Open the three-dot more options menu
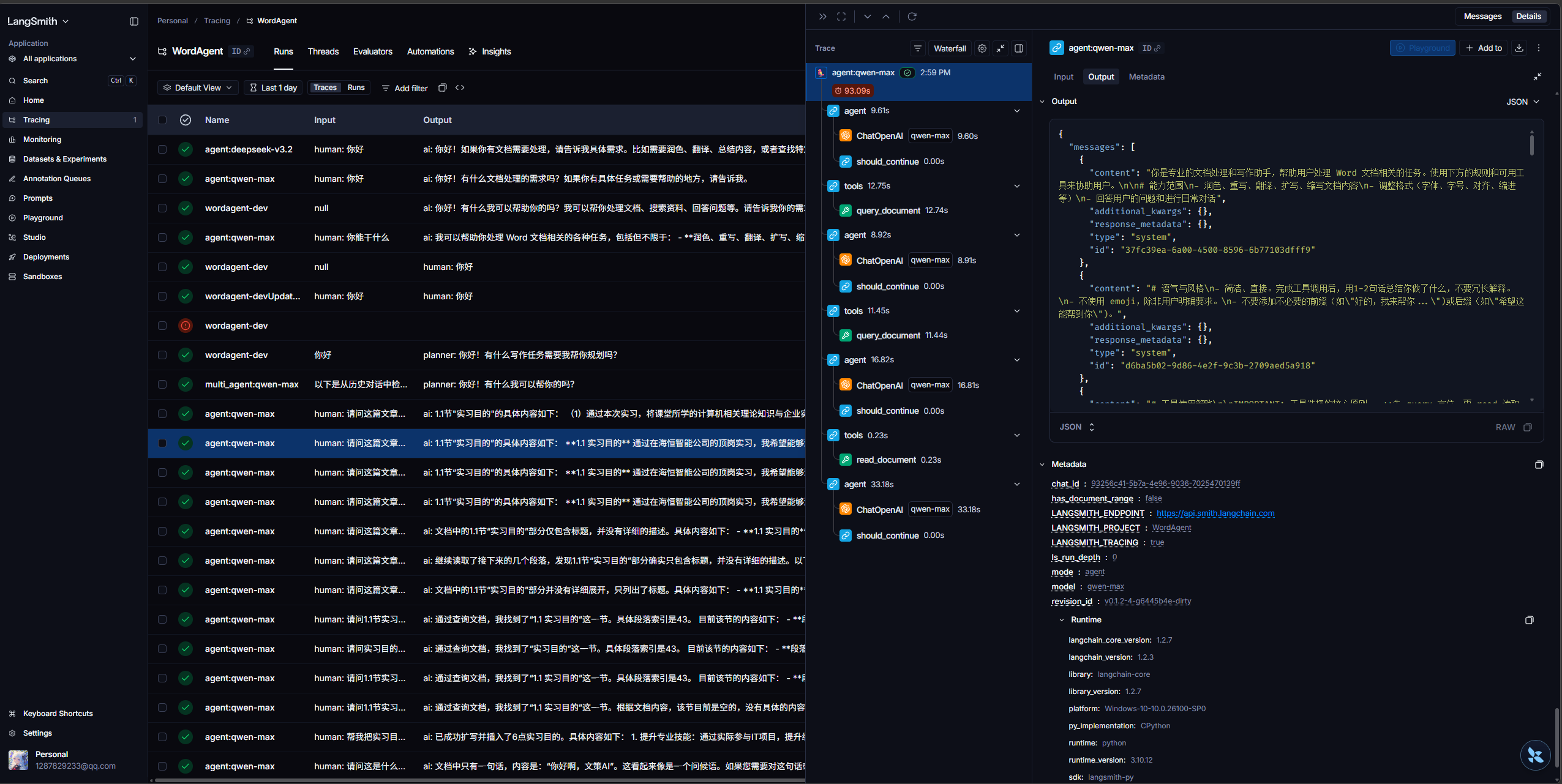Screen dimensions: 1562x784 click(1539, 48)
